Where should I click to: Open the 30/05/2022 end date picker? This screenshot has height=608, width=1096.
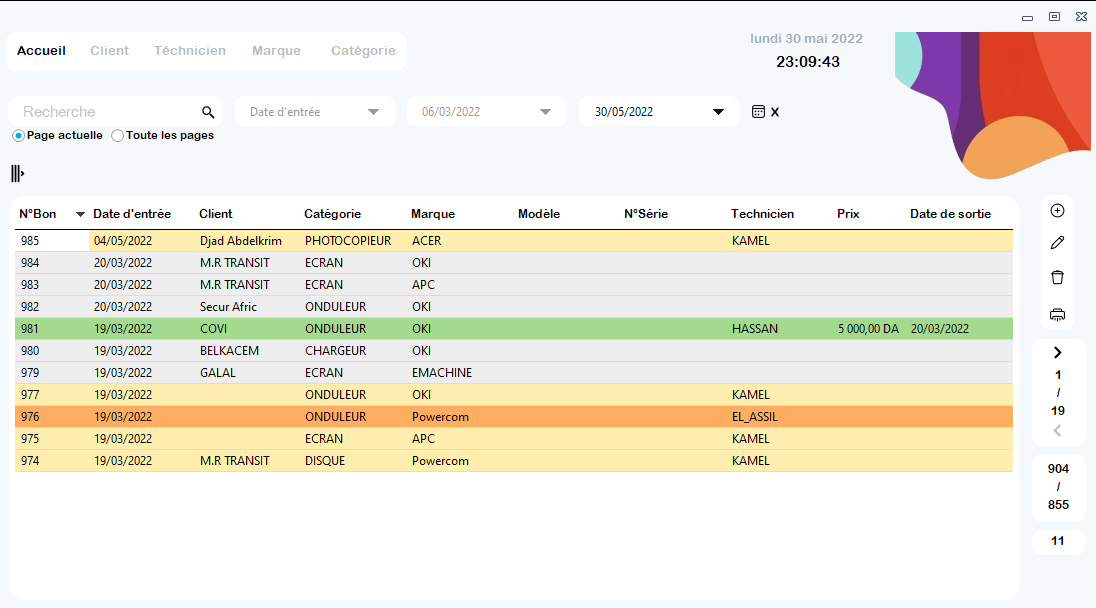tap(658, 112)
